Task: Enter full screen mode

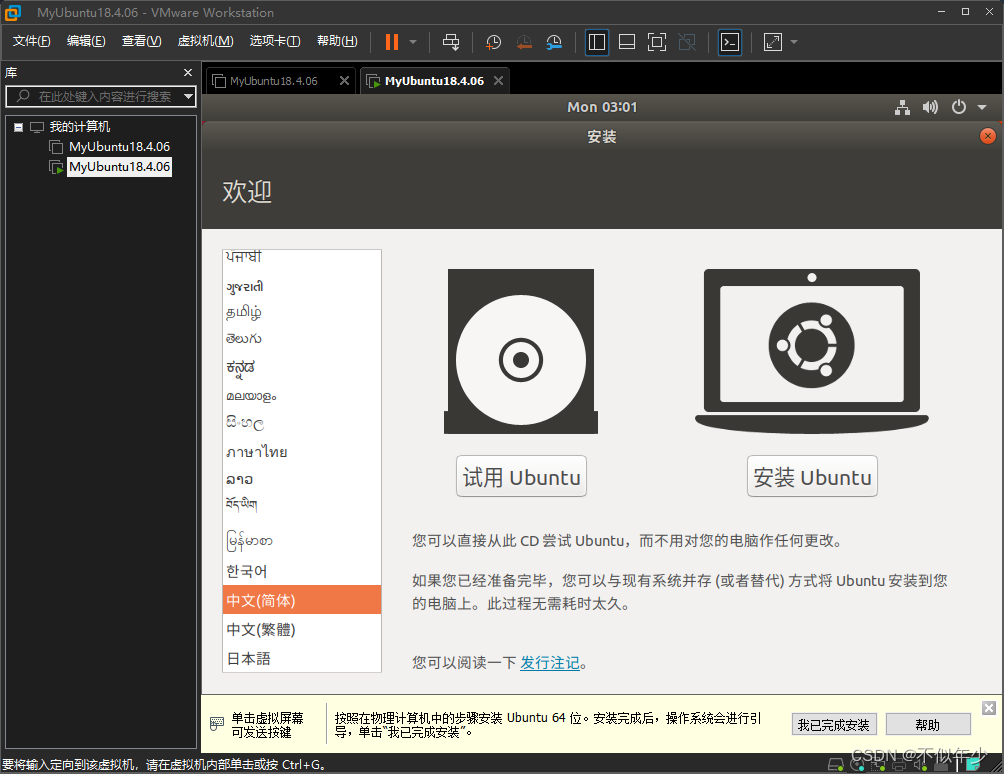Action: [x=657, y=42]
